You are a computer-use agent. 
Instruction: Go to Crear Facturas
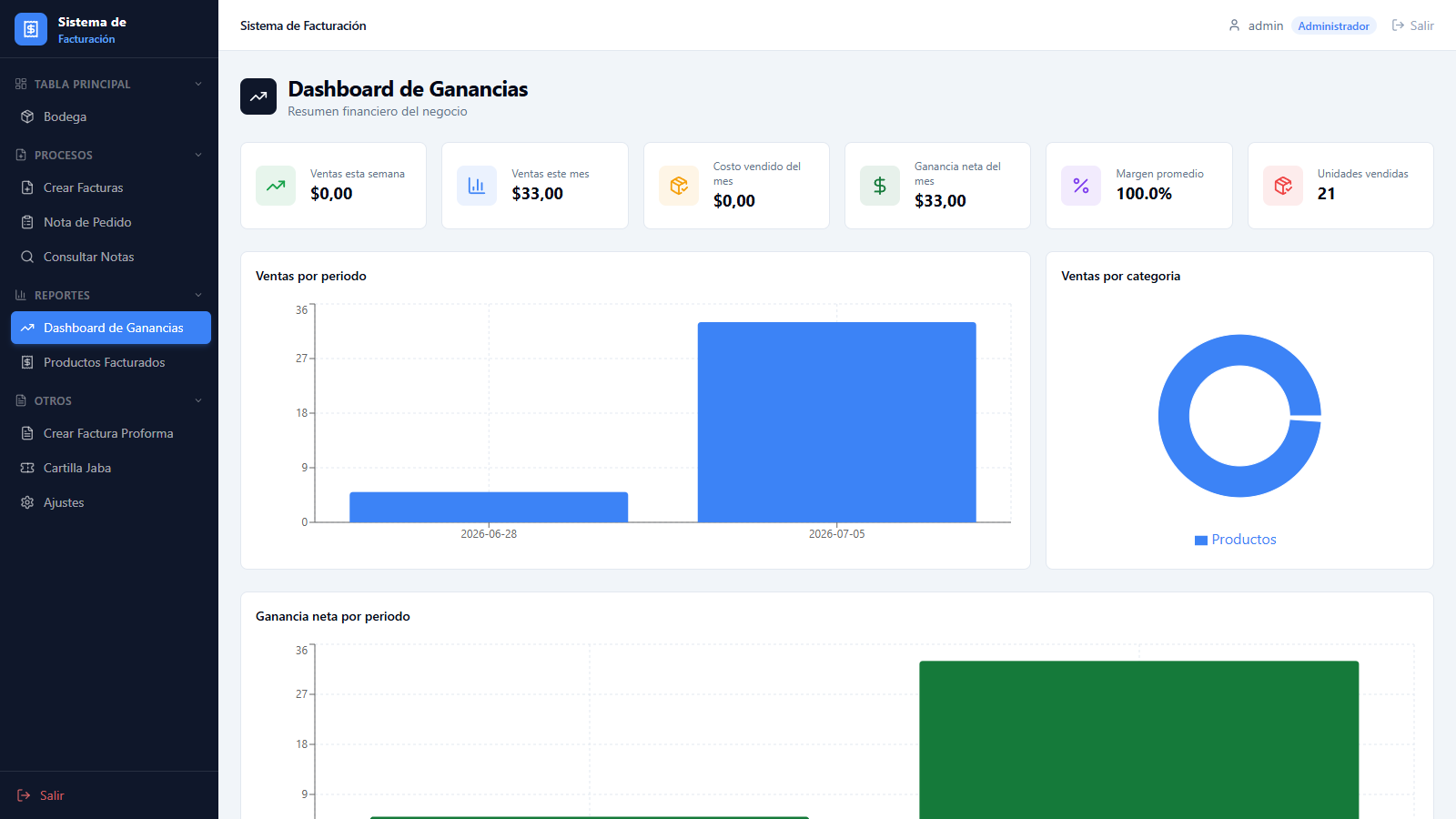pyautogui.click(x=111, y=187)
